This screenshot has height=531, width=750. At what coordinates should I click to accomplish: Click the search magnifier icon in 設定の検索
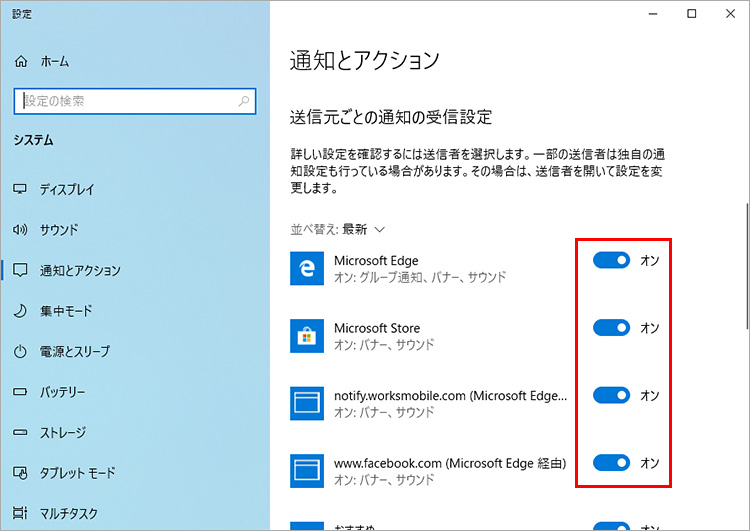[243, 101]
